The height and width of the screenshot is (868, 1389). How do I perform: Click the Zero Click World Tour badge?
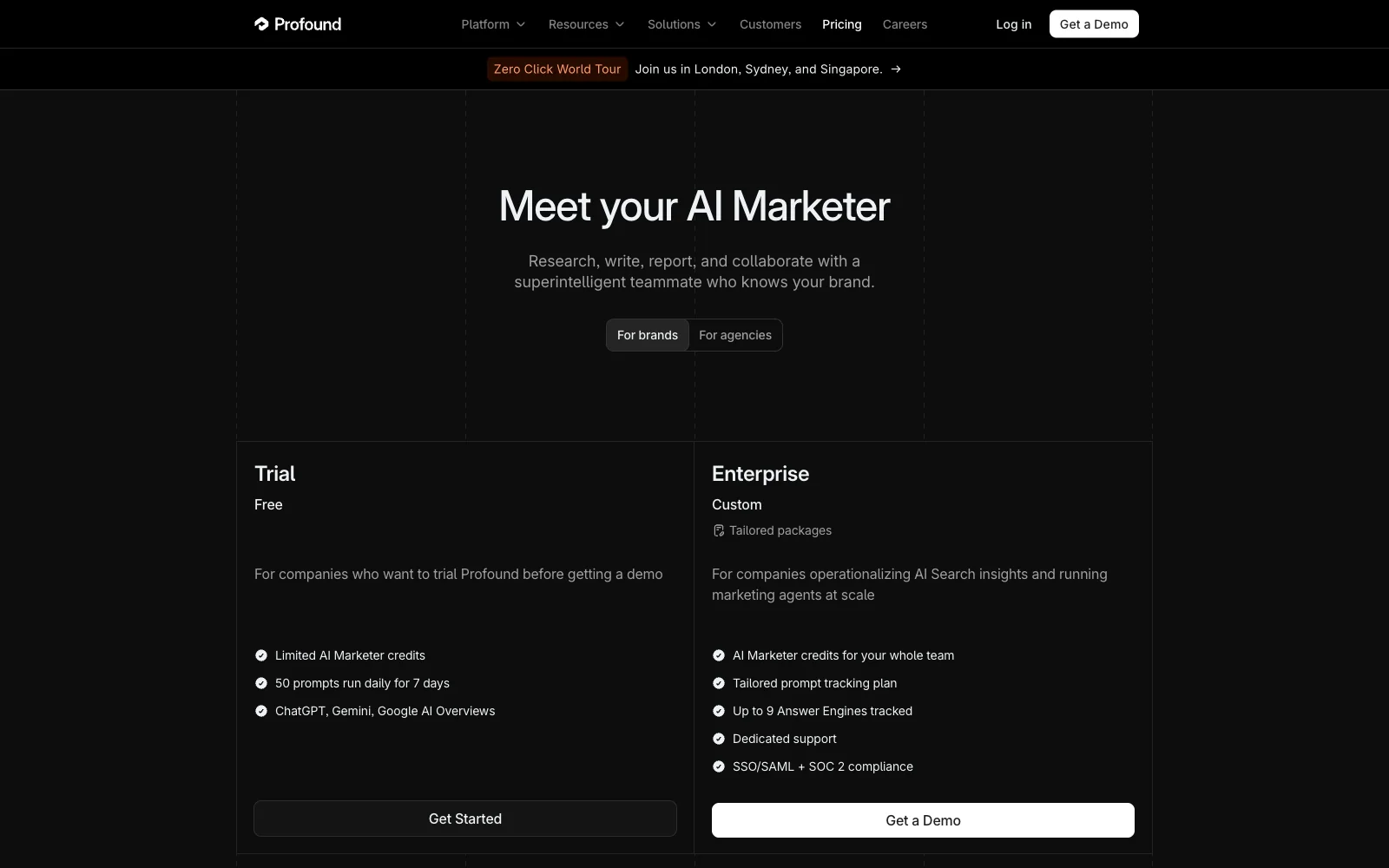557,69
